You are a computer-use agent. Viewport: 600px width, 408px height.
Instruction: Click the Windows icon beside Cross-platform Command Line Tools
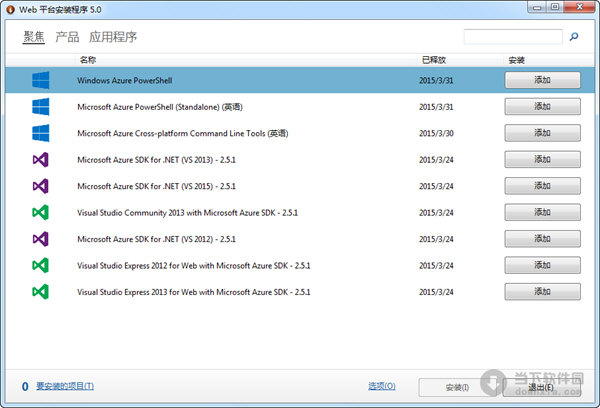[x=41, y=133]
